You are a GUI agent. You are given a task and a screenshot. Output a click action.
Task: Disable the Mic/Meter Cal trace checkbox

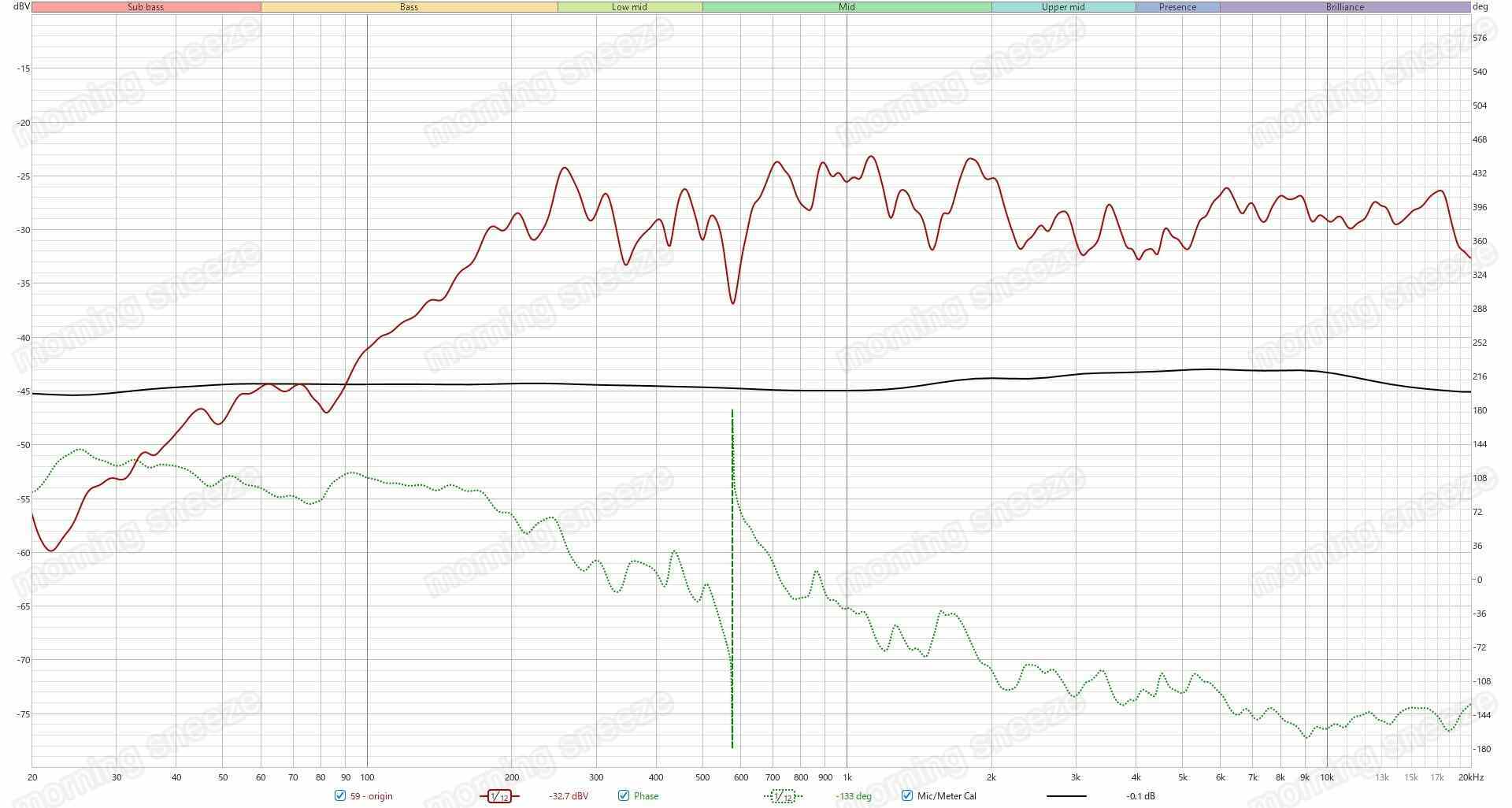click(907, 795)
